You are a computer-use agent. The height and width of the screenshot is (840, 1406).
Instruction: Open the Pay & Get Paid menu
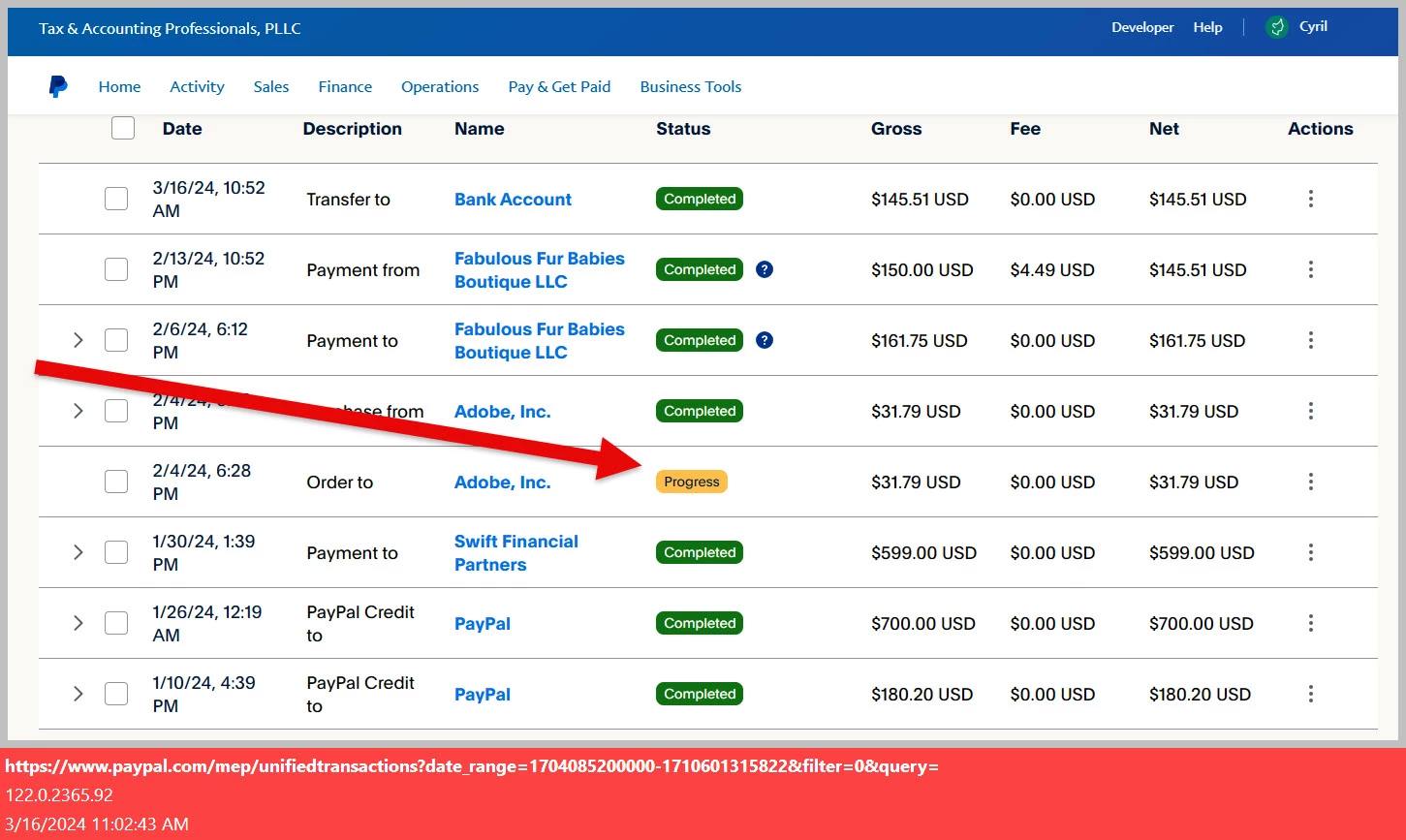[559, 86]
